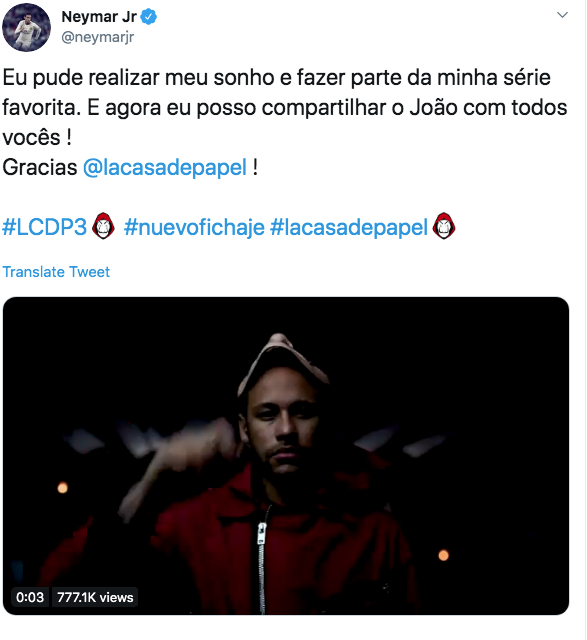Click the 0:03 video duration label
The image size is (587, 640).
tap(30, 597)
